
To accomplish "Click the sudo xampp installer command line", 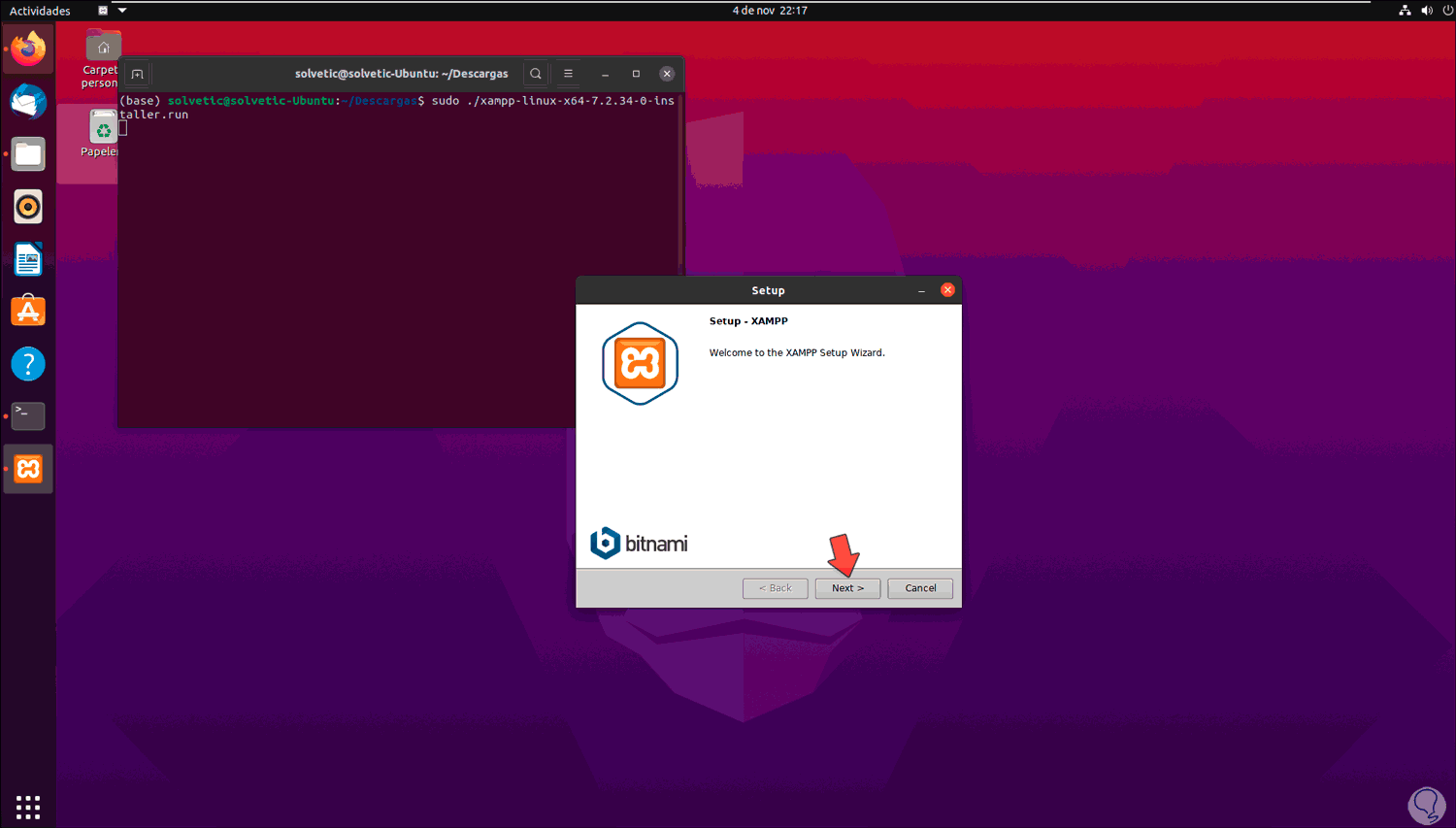I will pyautogui.click(x=397, y=108).
